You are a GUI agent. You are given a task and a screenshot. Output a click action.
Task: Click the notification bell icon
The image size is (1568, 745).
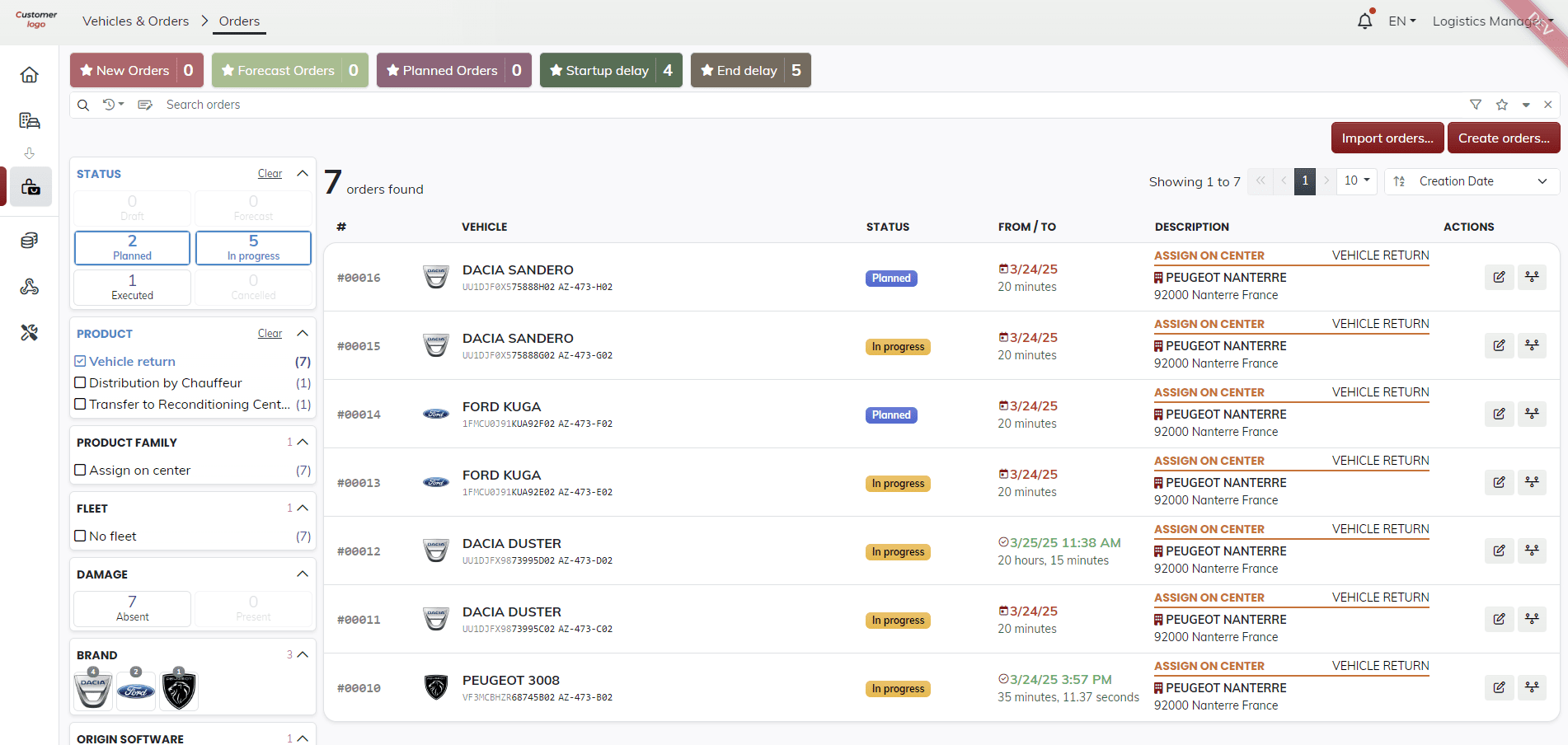point(1364,21)
